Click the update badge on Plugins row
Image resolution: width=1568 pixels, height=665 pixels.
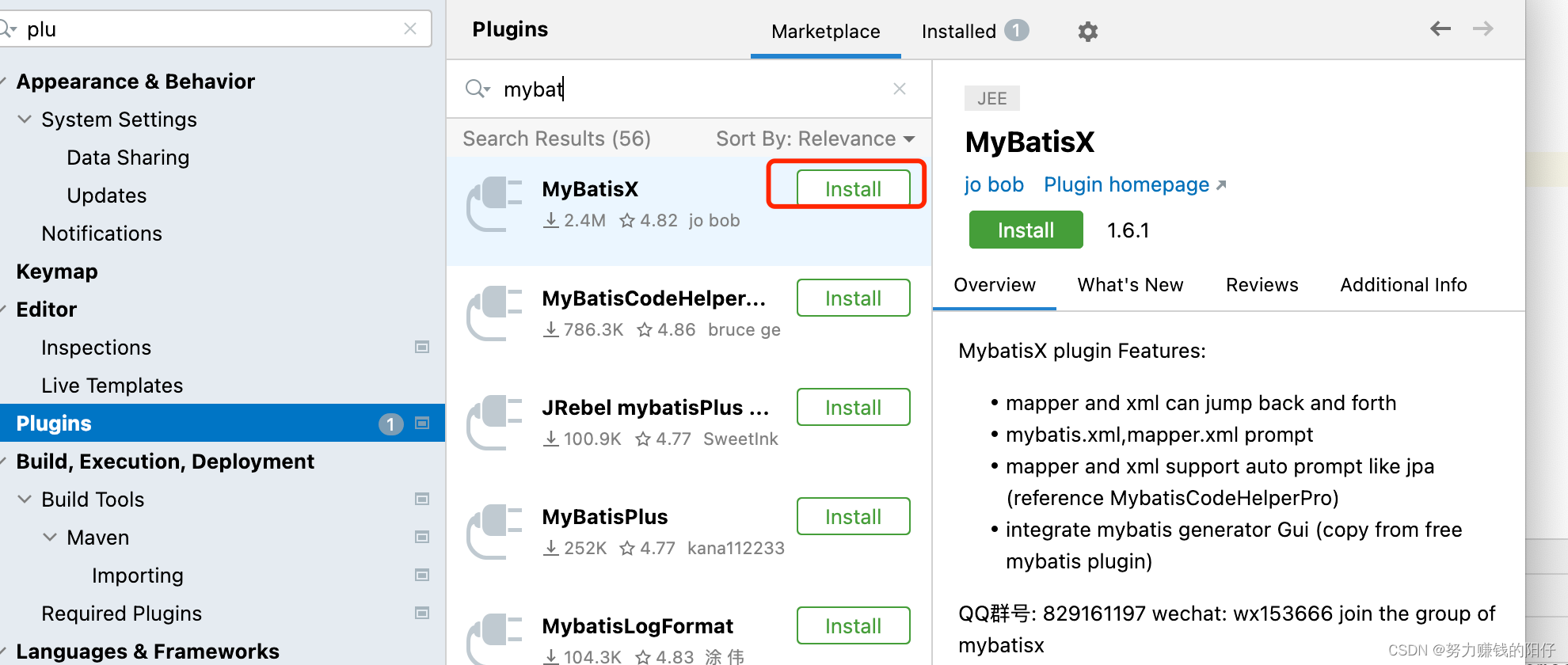(390, 424)
